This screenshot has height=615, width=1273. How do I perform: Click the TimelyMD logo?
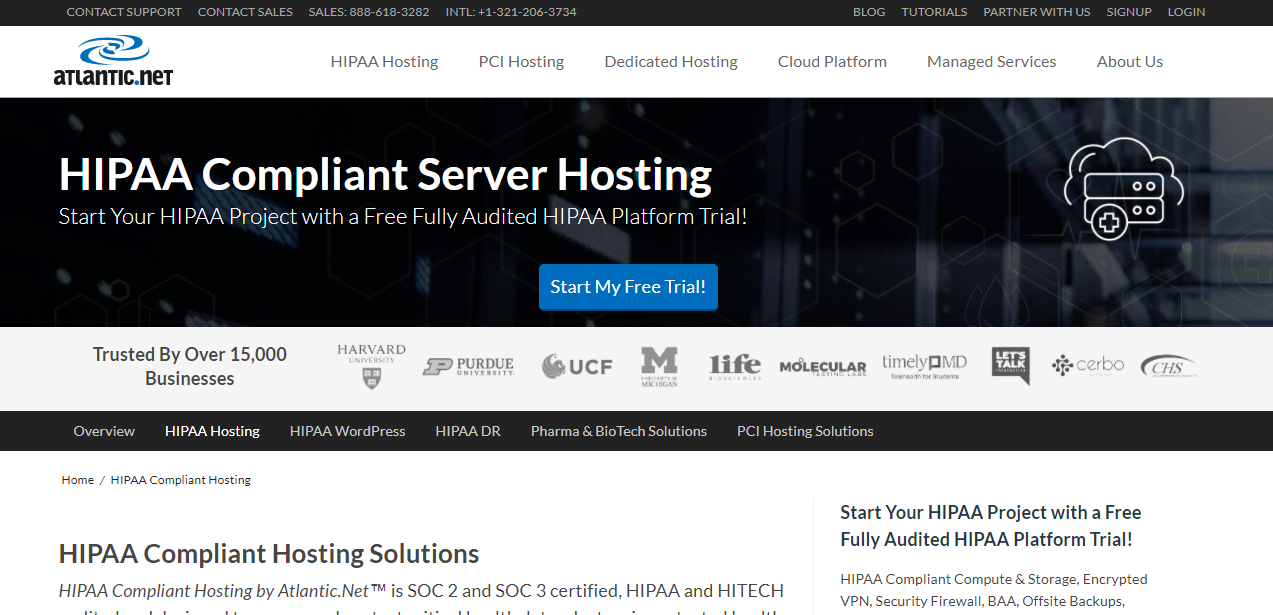pos(924,366)
